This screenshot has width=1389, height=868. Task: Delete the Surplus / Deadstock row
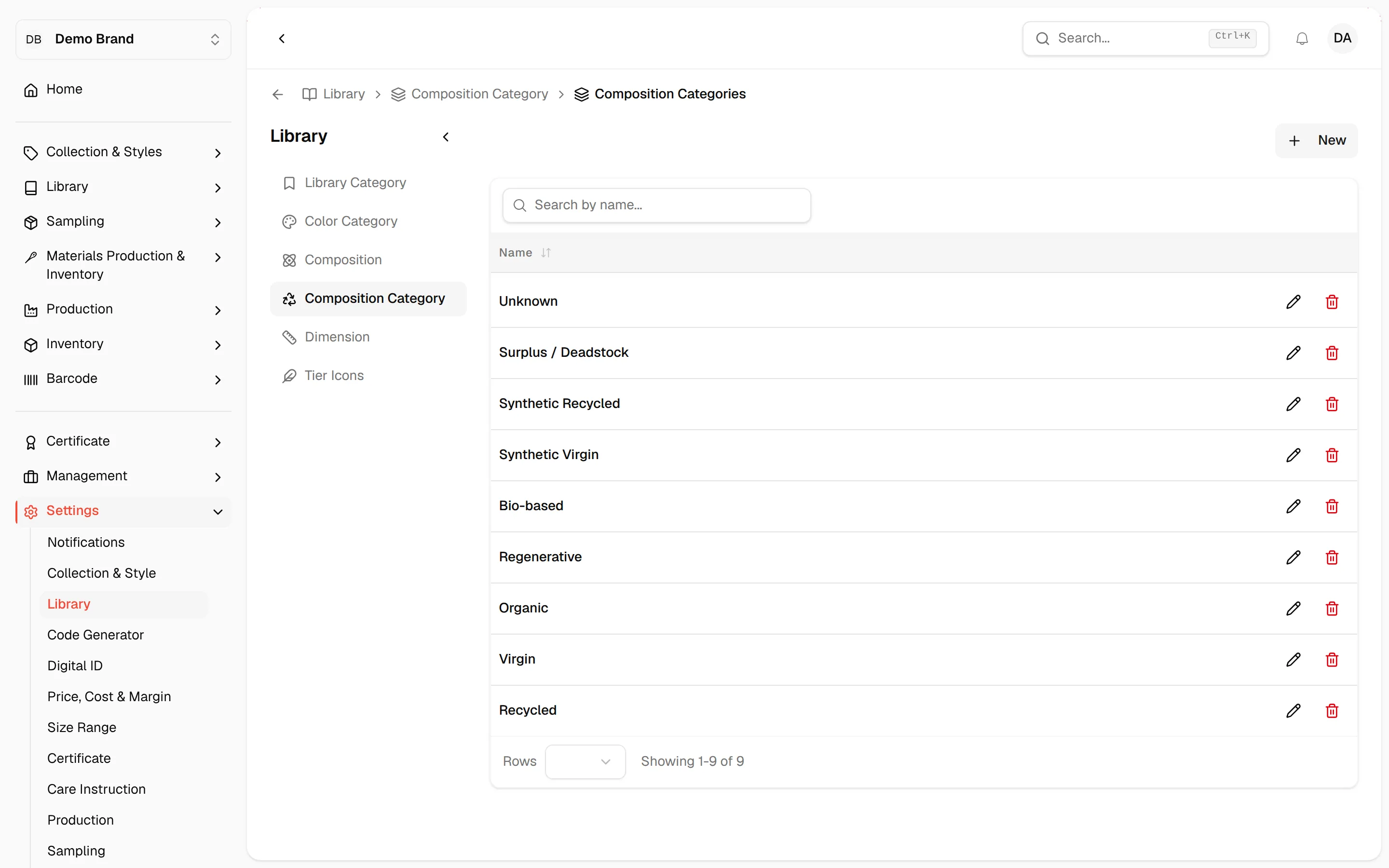tap(1332, 353)
